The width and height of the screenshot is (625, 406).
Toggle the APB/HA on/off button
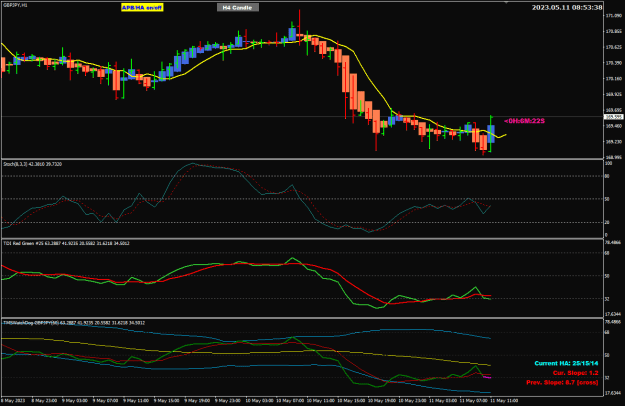click(142, 8)
